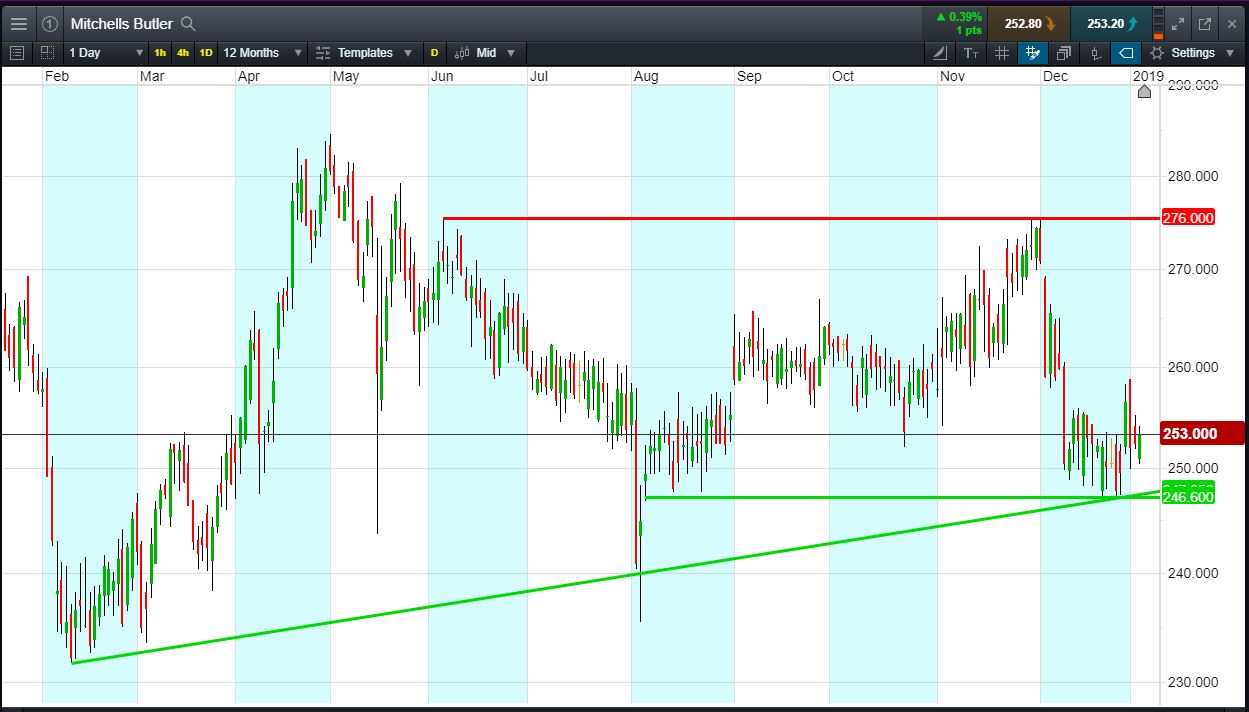Image resolution: width=1249 pixels, height=712 pixels.
Task: Click the Oct label on time axis
Action: [843, 76]
